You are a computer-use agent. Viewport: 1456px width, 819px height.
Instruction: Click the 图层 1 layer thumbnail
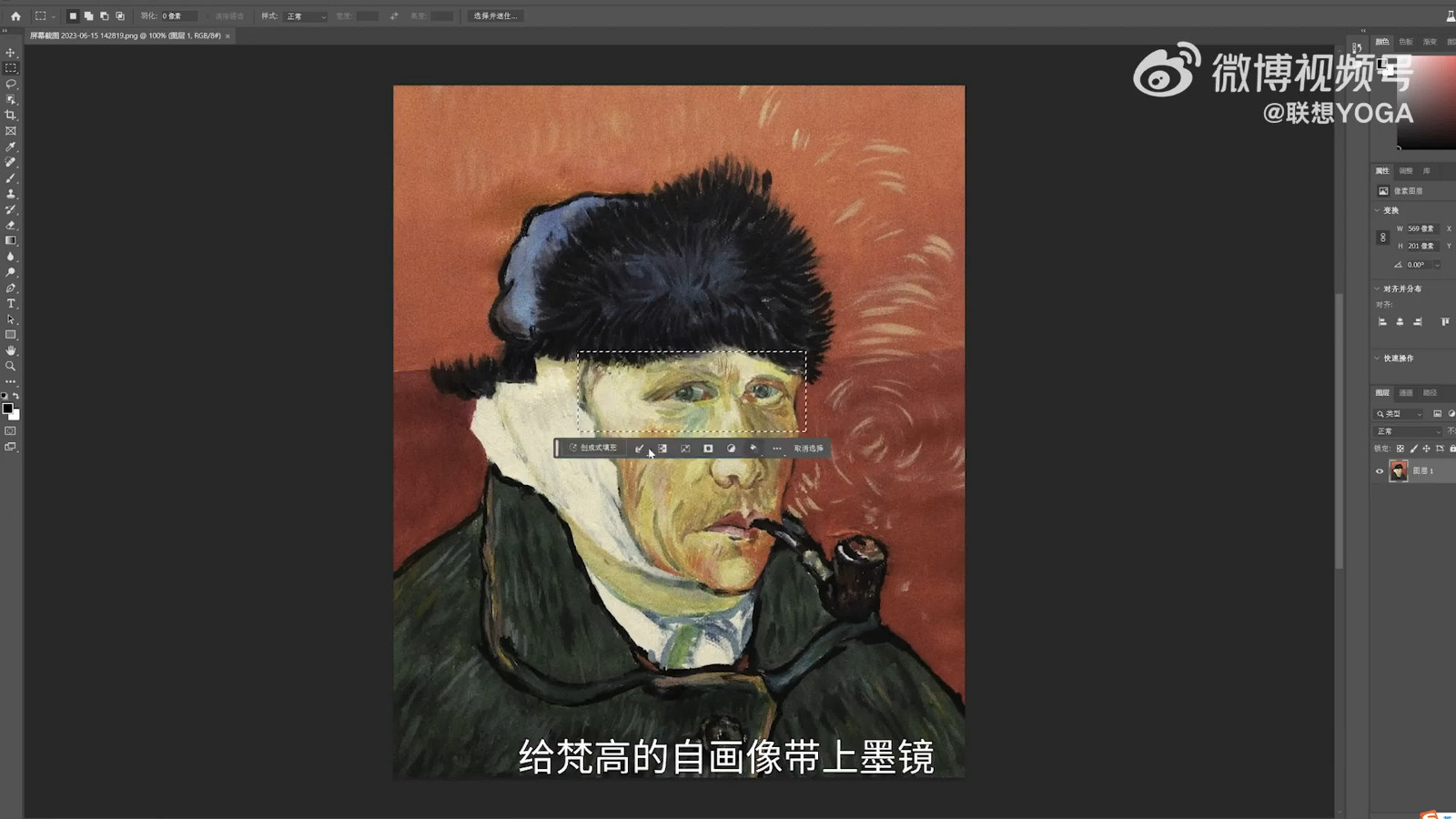click(1399, 470)
